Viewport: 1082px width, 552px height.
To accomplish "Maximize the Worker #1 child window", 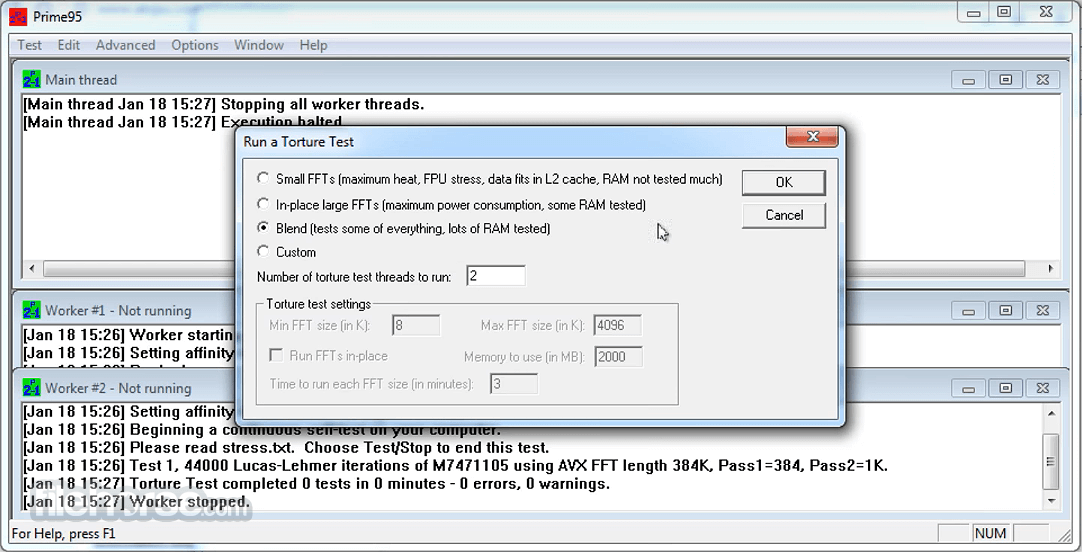I will pyautogui.click(x=1005, y=310).
